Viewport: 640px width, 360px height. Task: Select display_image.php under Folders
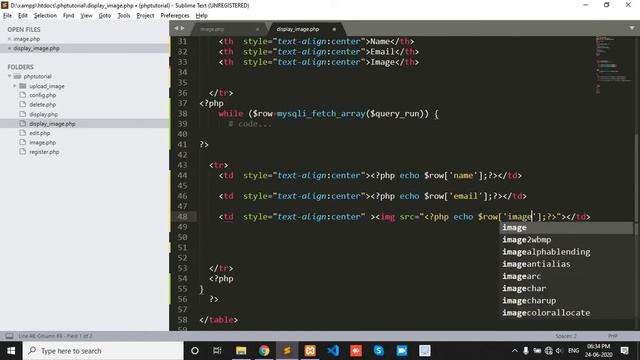tap(52, 124)
